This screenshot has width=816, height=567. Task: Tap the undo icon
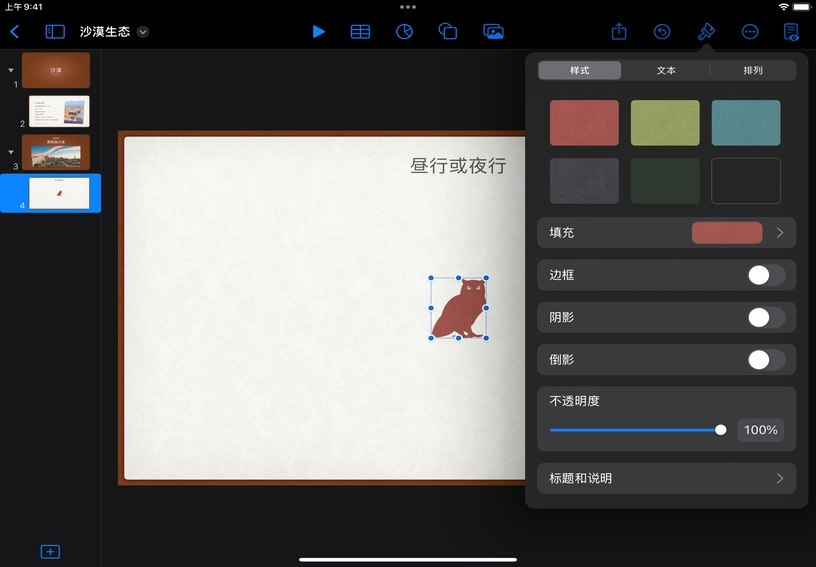pyautogui.click(x=662, y=32)
